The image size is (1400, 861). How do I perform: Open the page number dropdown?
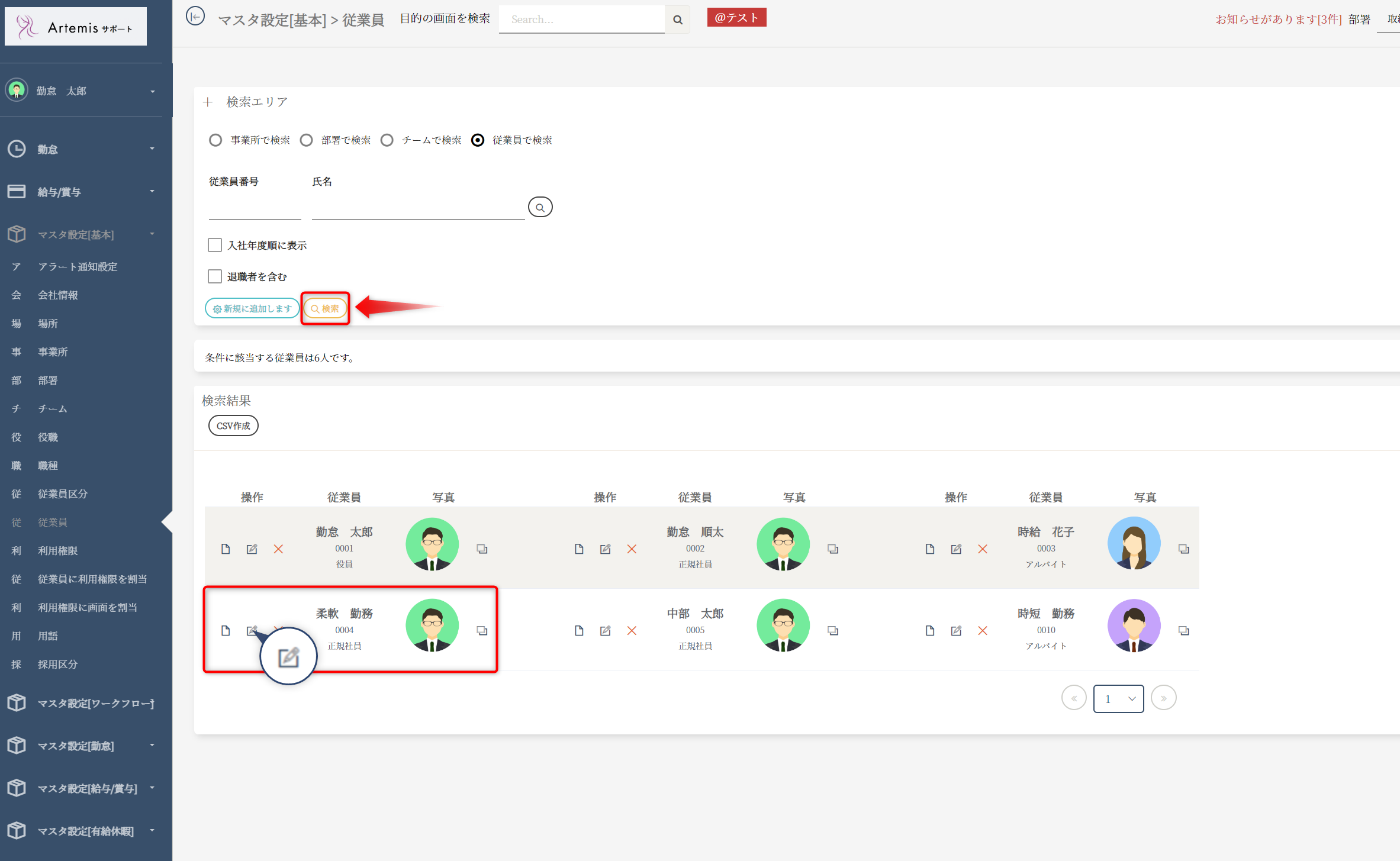point(1118,699)
